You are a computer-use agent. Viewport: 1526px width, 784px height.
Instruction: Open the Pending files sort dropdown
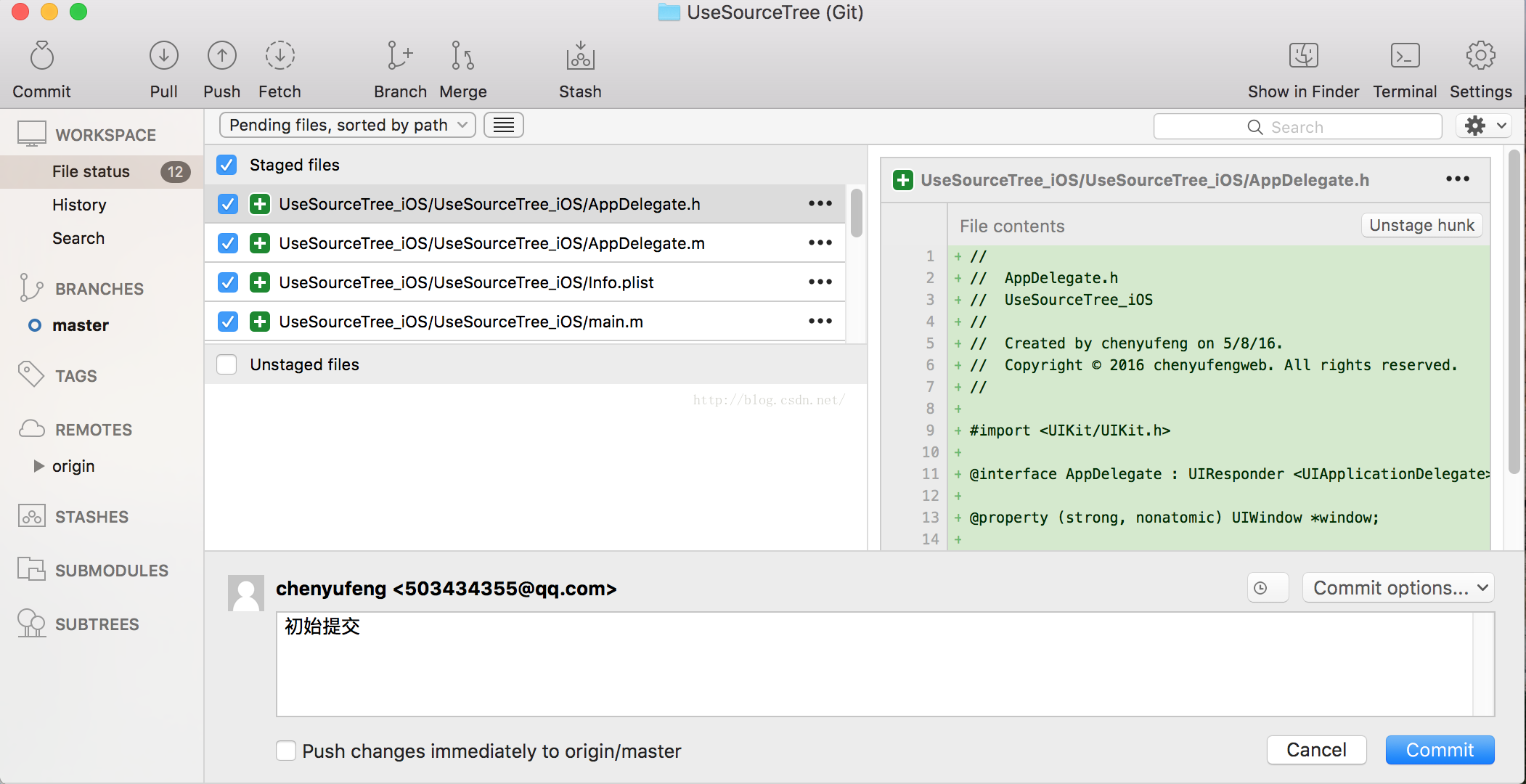click(x=347, y=125)
